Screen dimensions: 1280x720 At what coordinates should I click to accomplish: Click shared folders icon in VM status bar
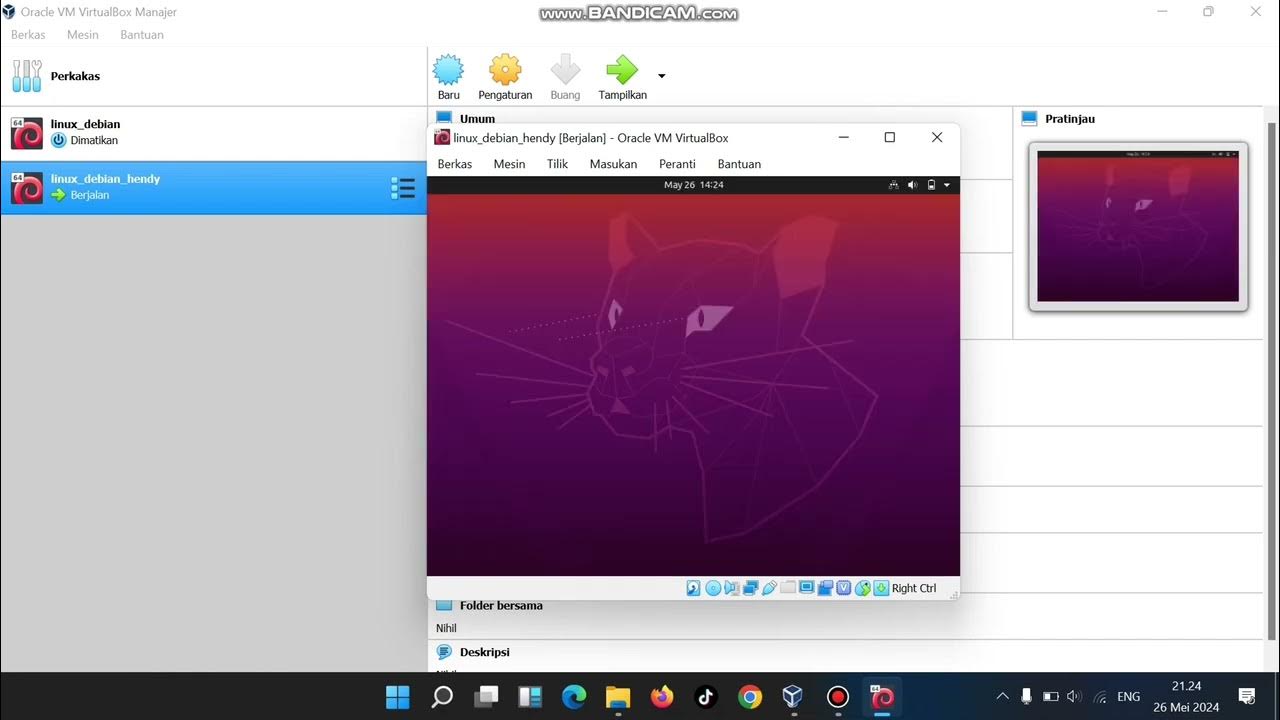click(x=788, y=587)
